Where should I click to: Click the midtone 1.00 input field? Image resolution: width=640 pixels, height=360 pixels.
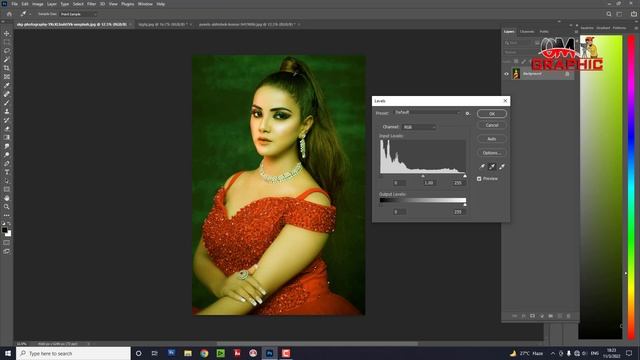[429, 183]
